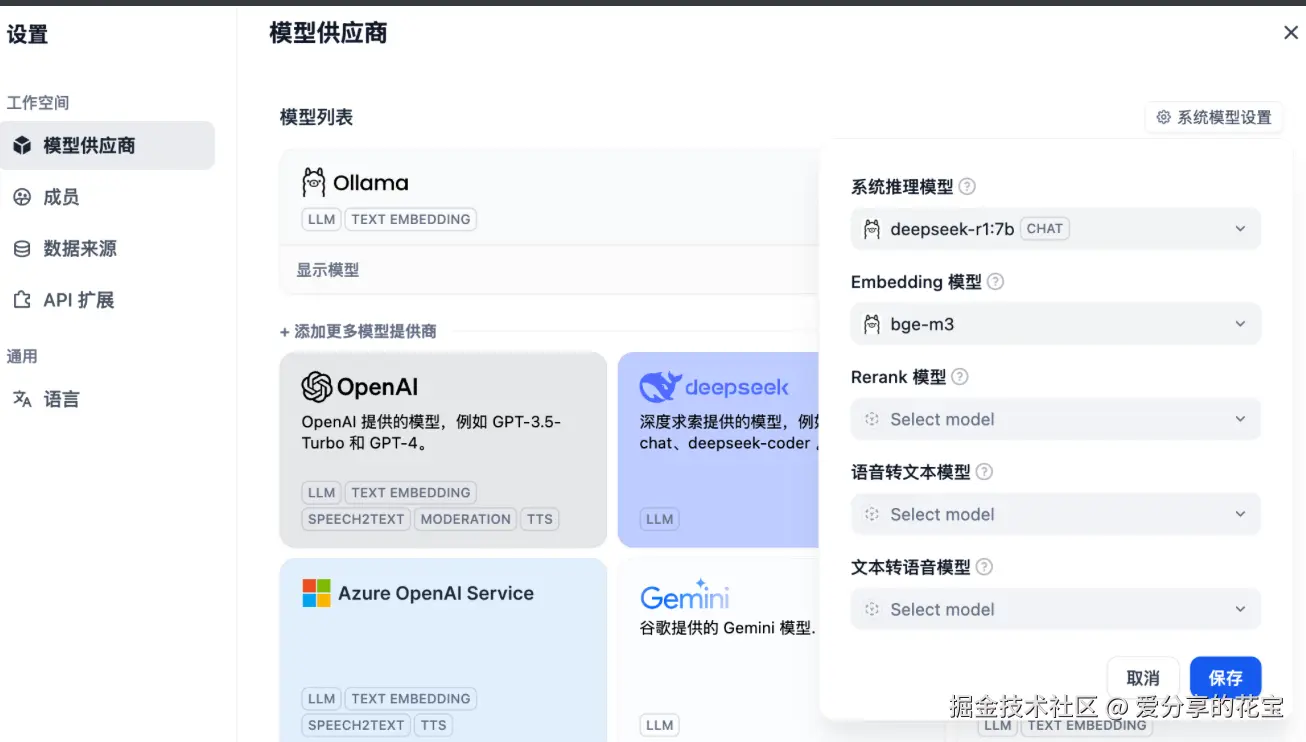Click the translate icon beside 语言

(22, 399)
